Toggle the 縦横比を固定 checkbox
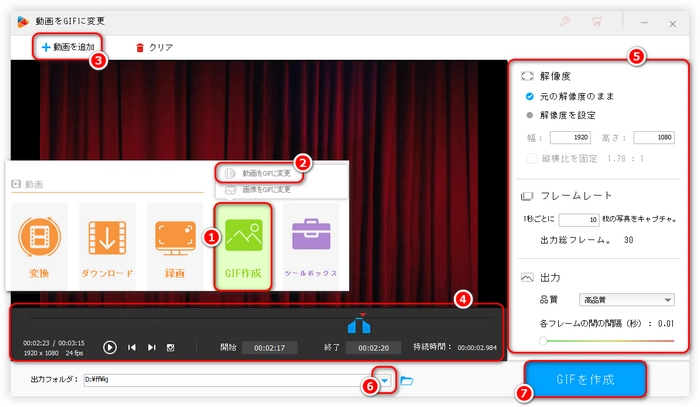This screenshot has width=700, height=407. (530, 157)
